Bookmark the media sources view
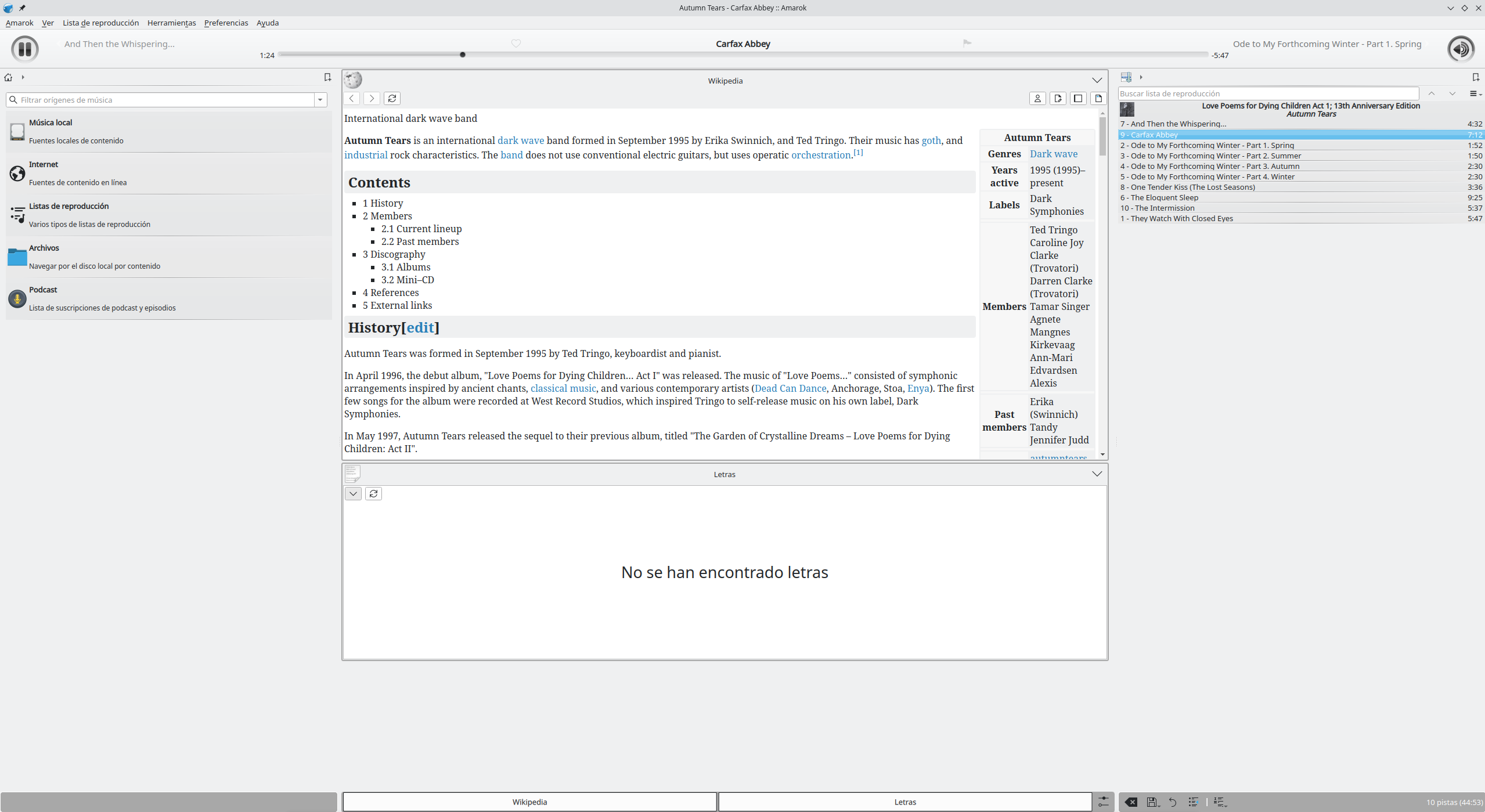This screenshot has height=812, width=1485. (x=327, y=77)
